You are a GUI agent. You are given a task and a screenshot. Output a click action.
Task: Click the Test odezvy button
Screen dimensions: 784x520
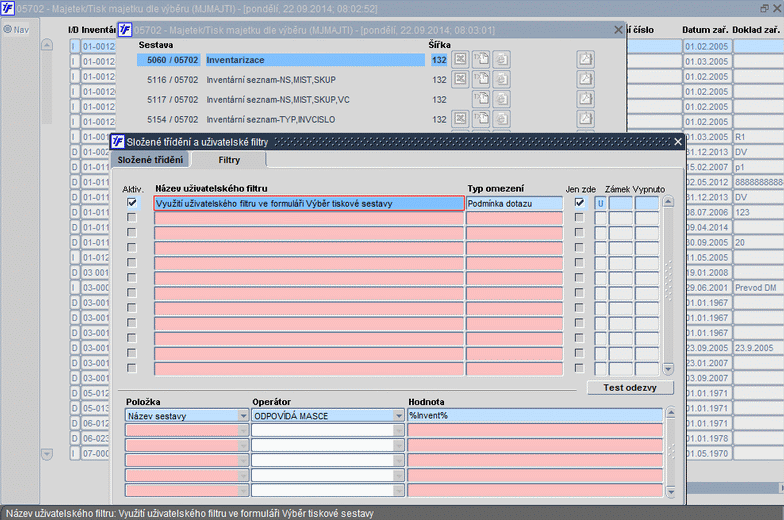630,388
